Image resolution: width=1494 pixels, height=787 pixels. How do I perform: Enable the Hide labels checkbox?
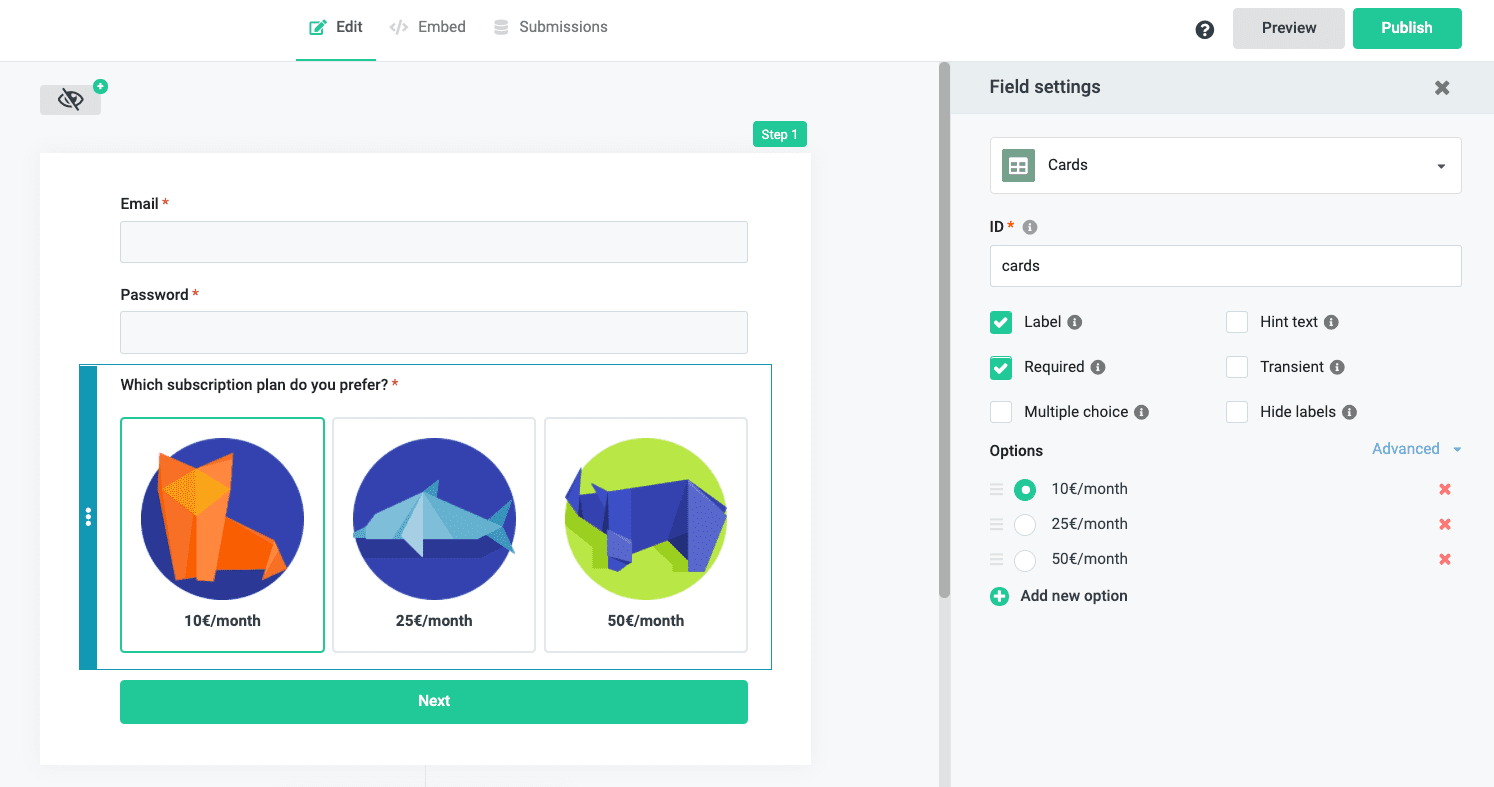click(x=1237, y=412)
